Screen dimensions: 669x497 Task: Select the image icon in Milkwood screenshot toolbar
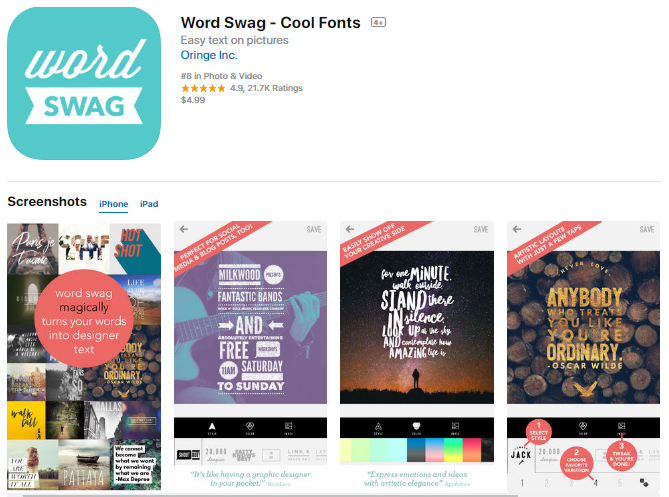pos(288,427)
